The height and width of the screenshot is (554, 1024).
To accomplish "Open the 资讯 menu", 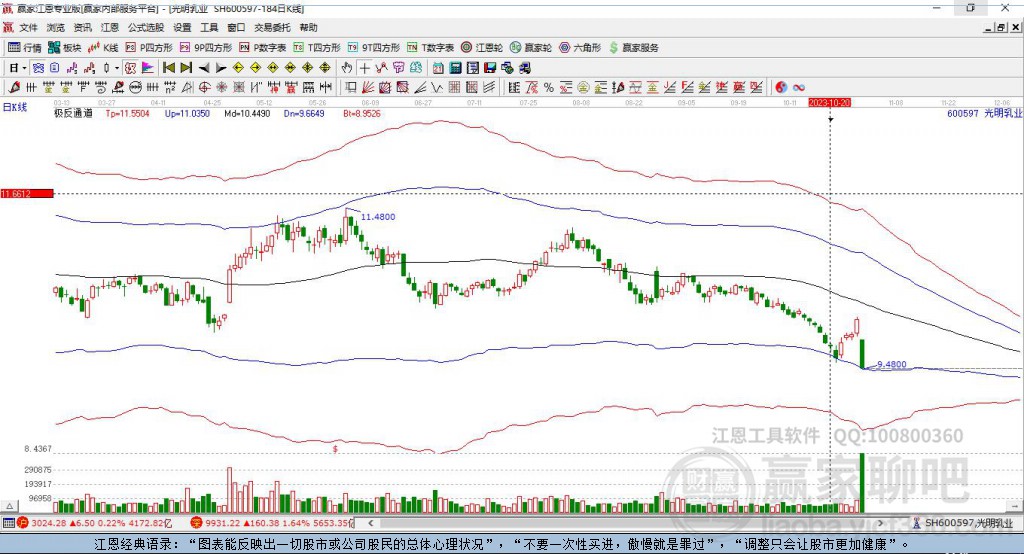I will pos(82,27).
